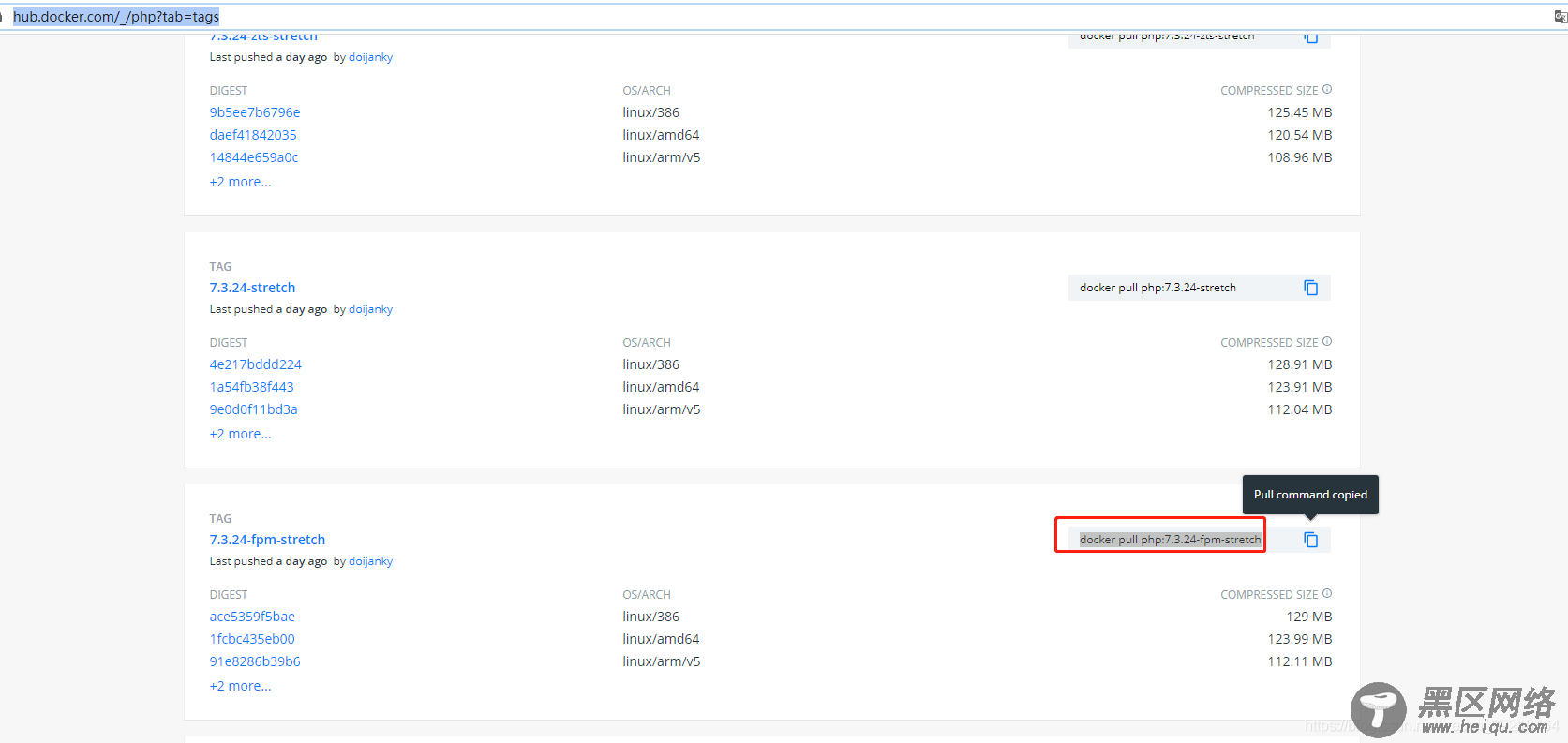Click the 123.99 MB size value
This screenshot has width=1568, height=743.
pos(1300,639)
